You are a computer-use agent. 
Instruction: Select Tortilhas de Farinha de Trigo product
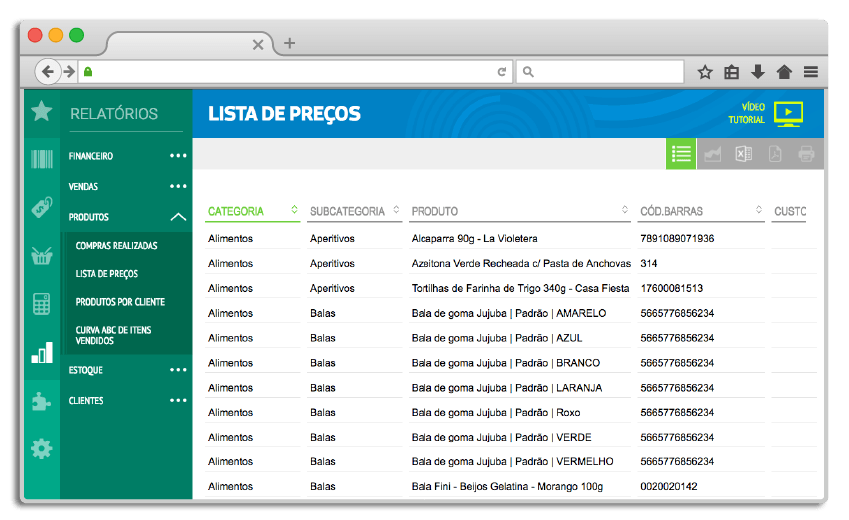pyautogui.click(x=520, y=288)
